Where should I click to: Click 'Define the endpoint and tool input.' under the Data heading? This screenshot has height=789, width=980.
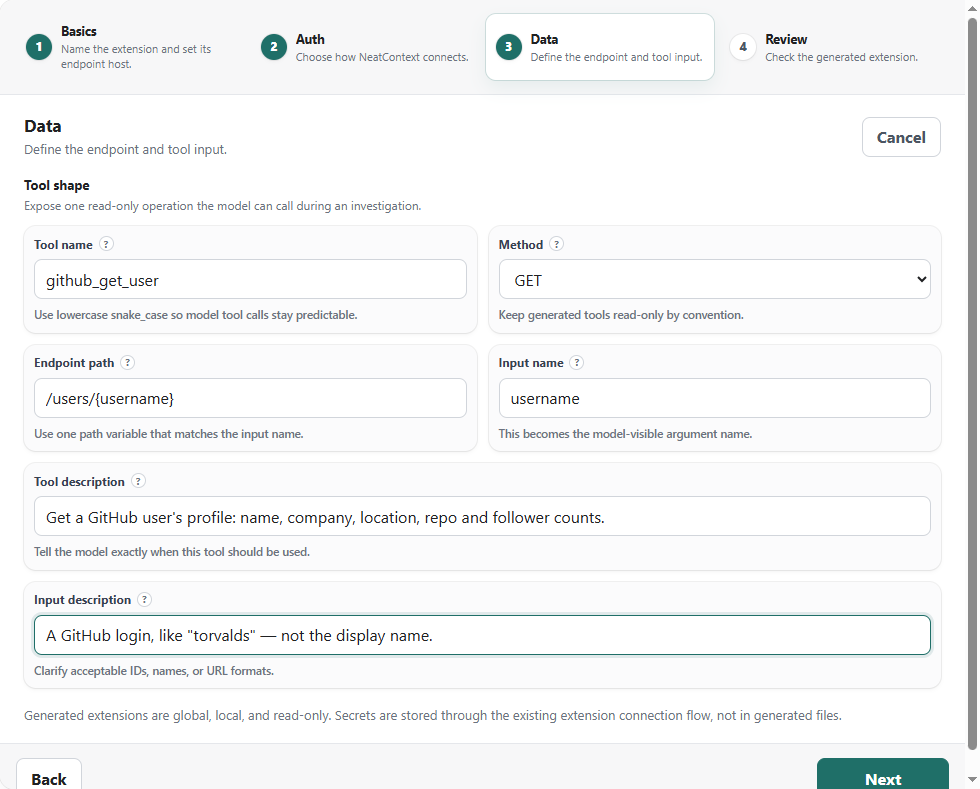click(x=126, y=150)
